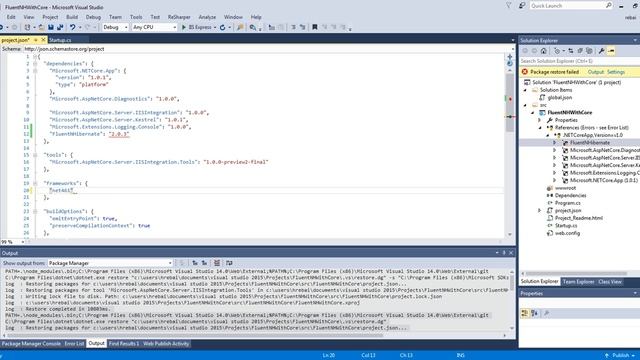The height and width of the screenshot is (360, 640).
Task: Click Sync with Active Document icon
Action: 571,51
